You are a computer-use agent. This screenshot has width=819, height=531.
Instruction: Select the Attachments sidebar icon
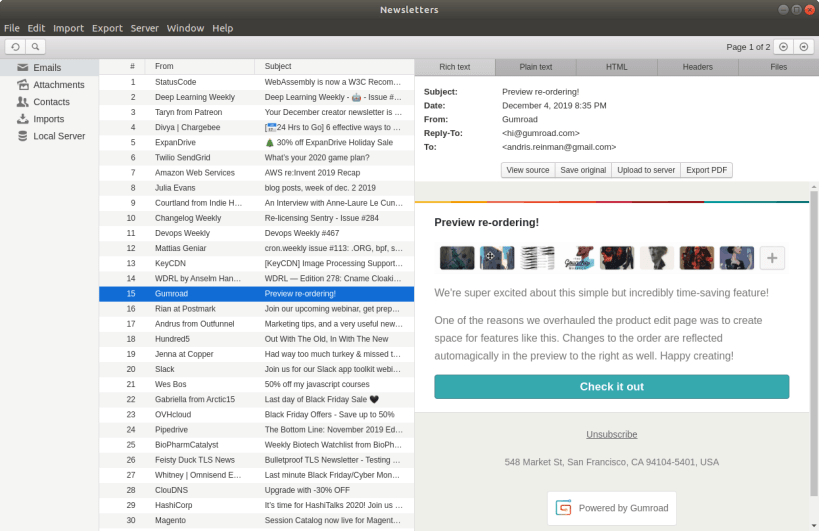[22, 85]
